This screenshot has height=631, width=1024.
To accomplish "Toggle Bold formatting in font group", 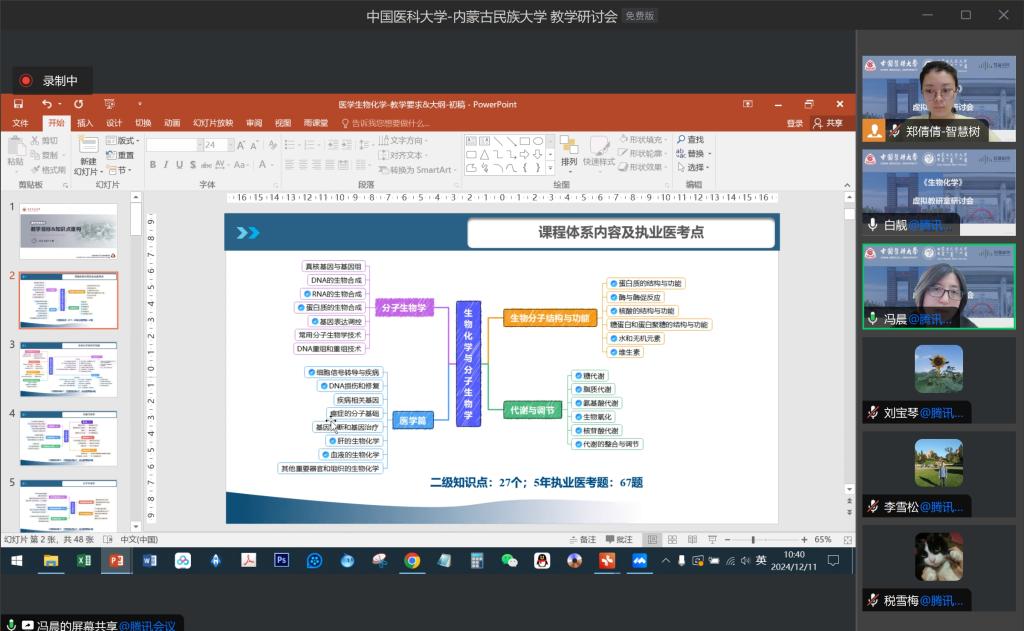I will (x=154, y=165).
